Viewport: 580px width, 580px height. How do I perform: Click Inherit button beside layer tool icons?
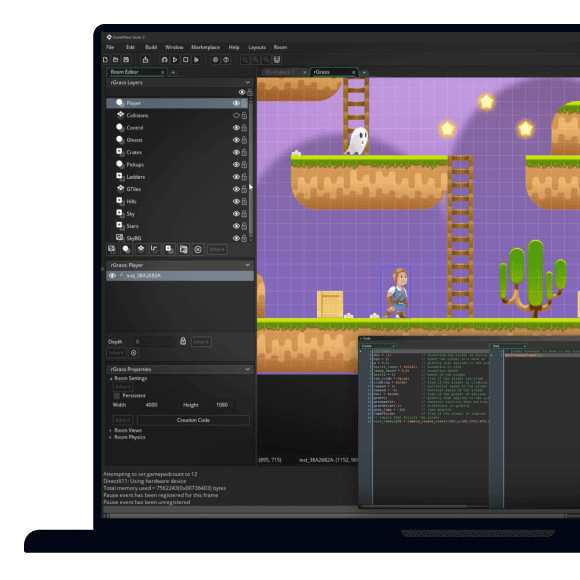(217, 249)
